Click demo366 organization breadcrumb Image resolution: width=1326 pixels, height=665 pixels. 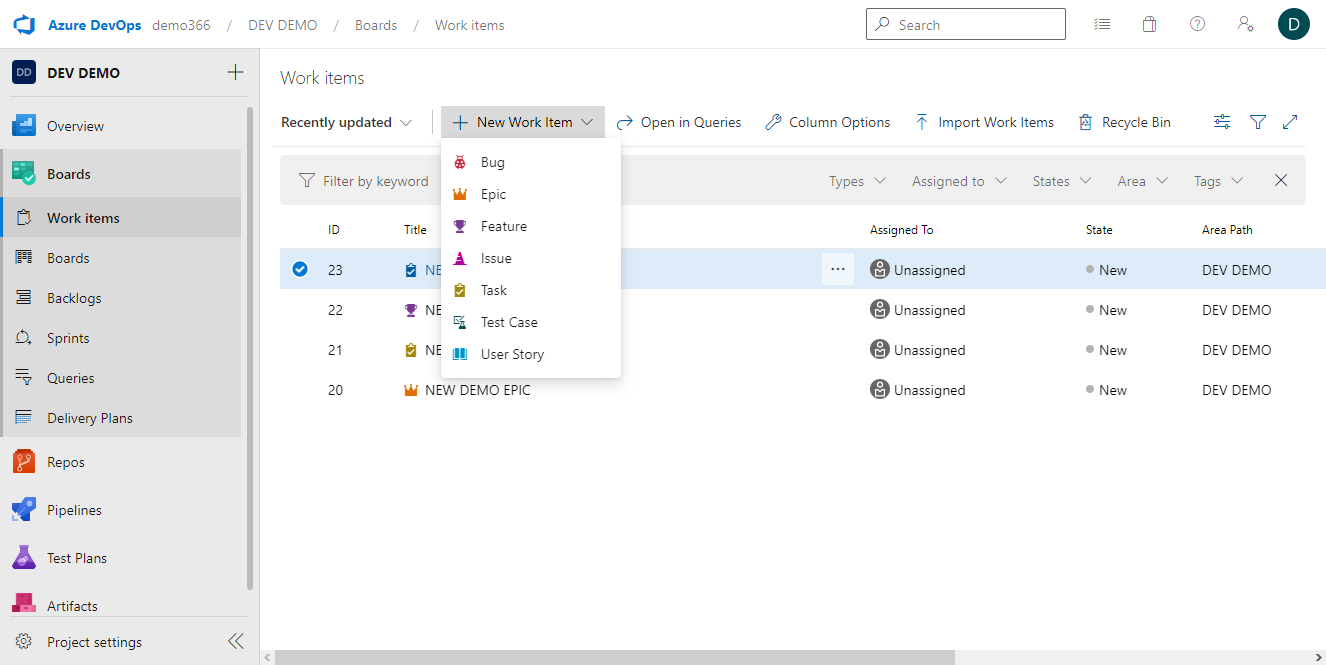tap(181, 25)
